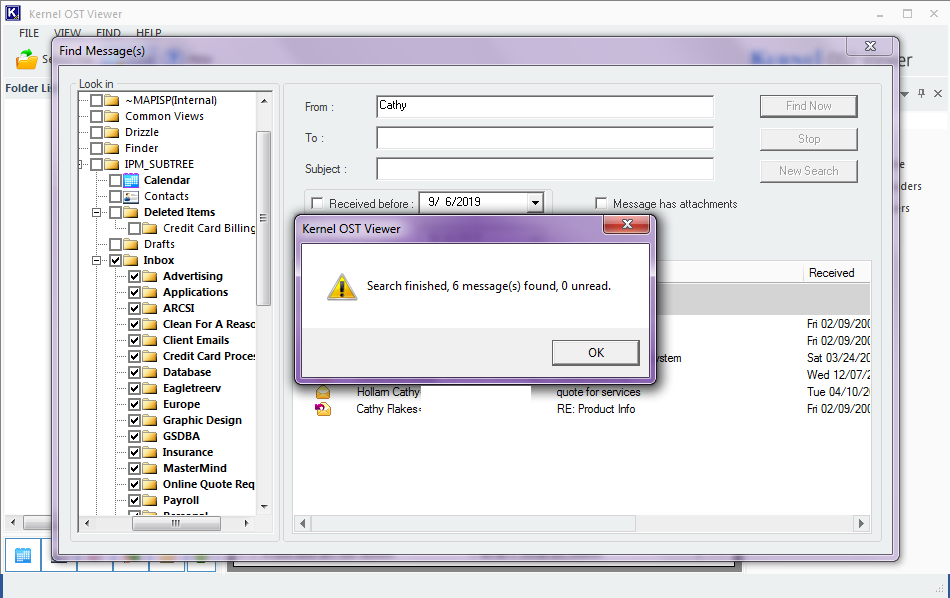This screenshot has height=598, width=950.
Task: Select the 'RE: Product Info' subject
Action: coord(596,409)
